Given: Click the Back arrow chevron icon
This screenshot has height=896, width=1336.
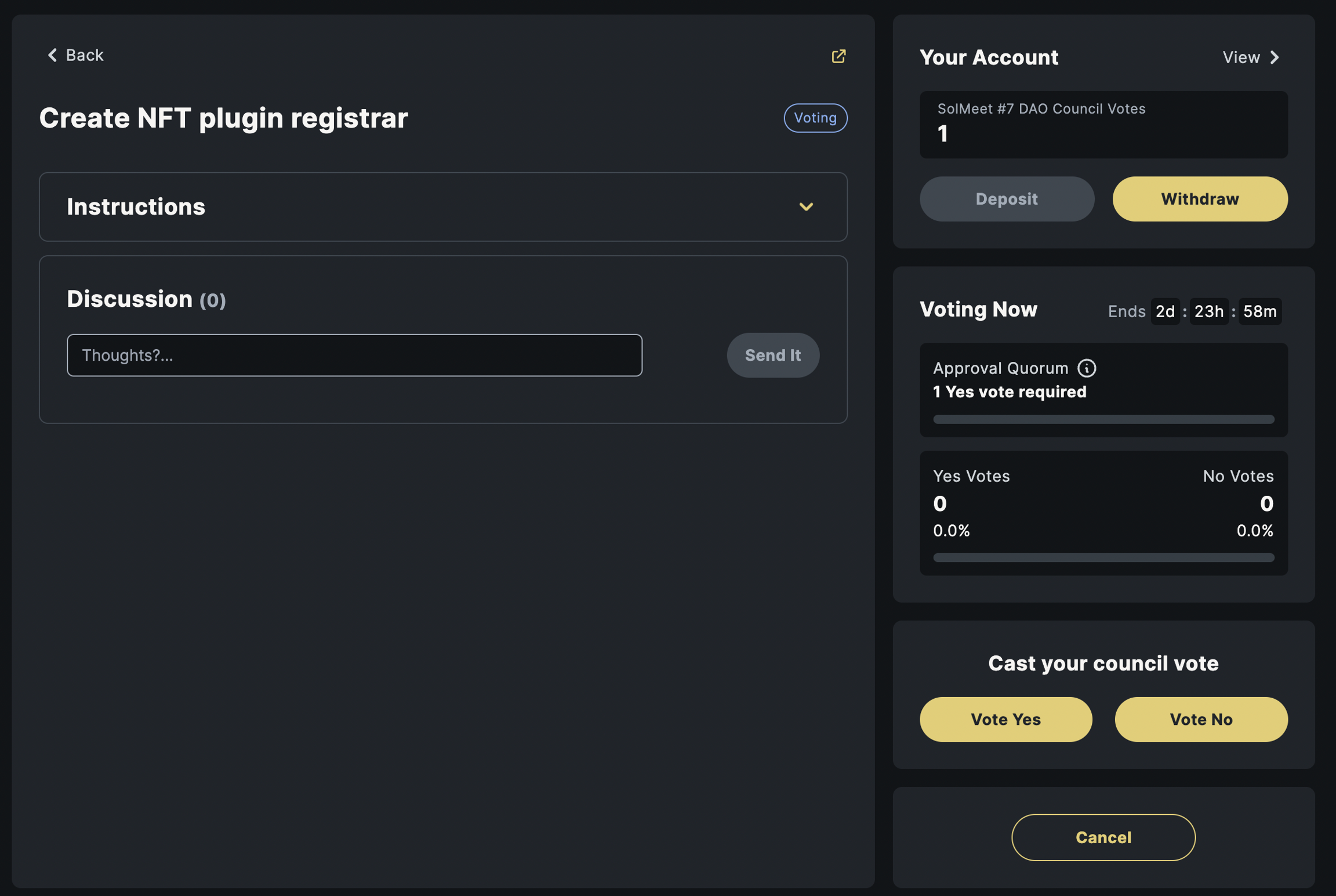Looking at the screenshot, I should (x=52, y=55).
